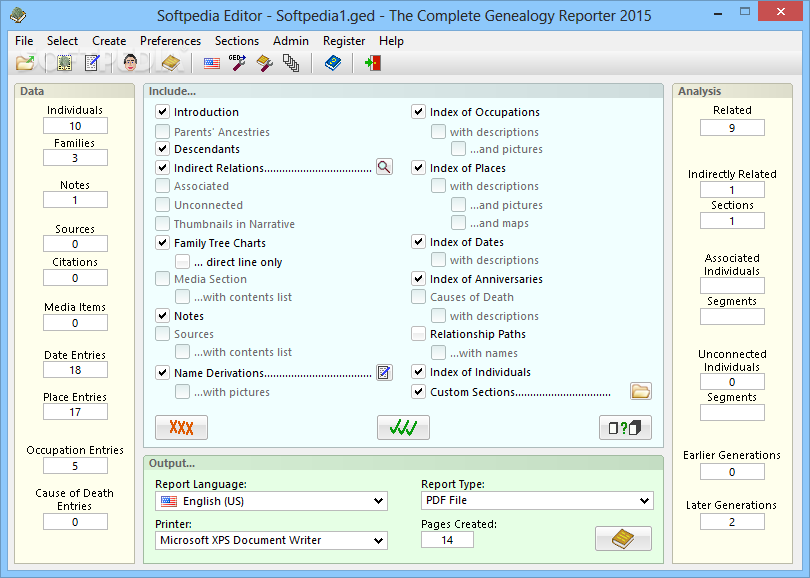Click the Earlier Generations value field
The width and height of the screenshot is (810, 578).
click(x=732, y=472)
